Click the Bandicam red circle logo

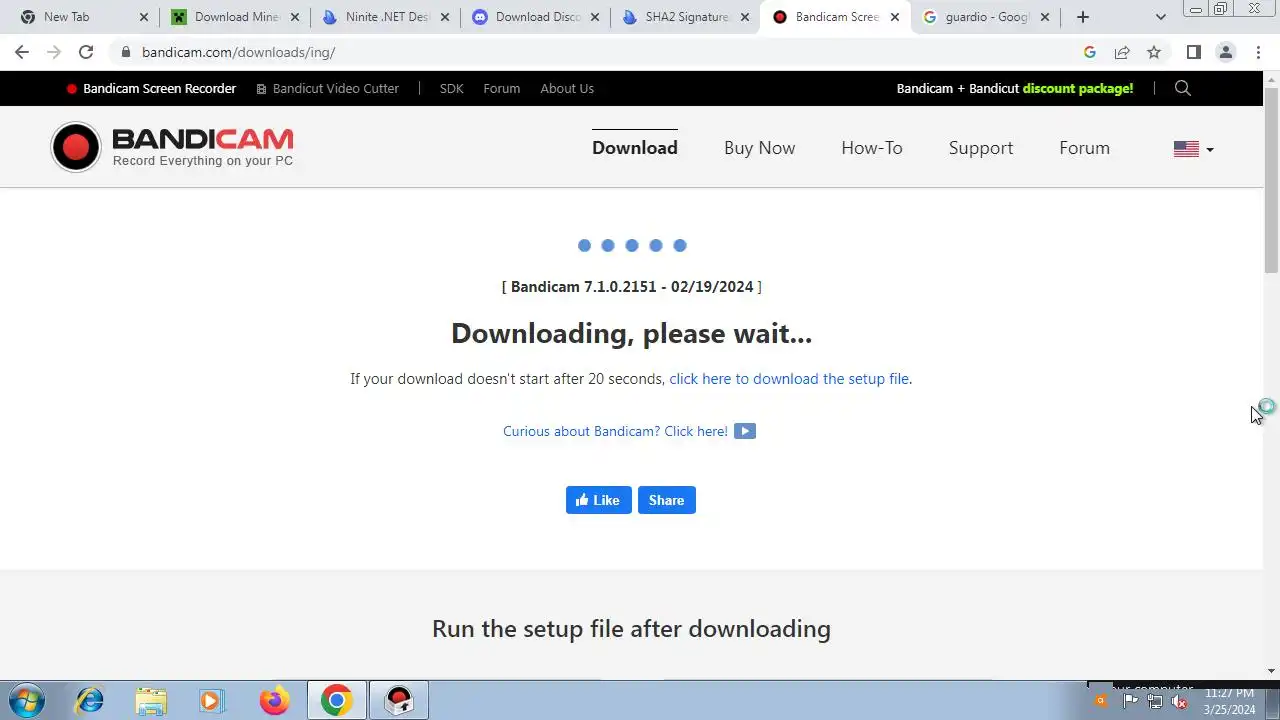coord(76,148)
